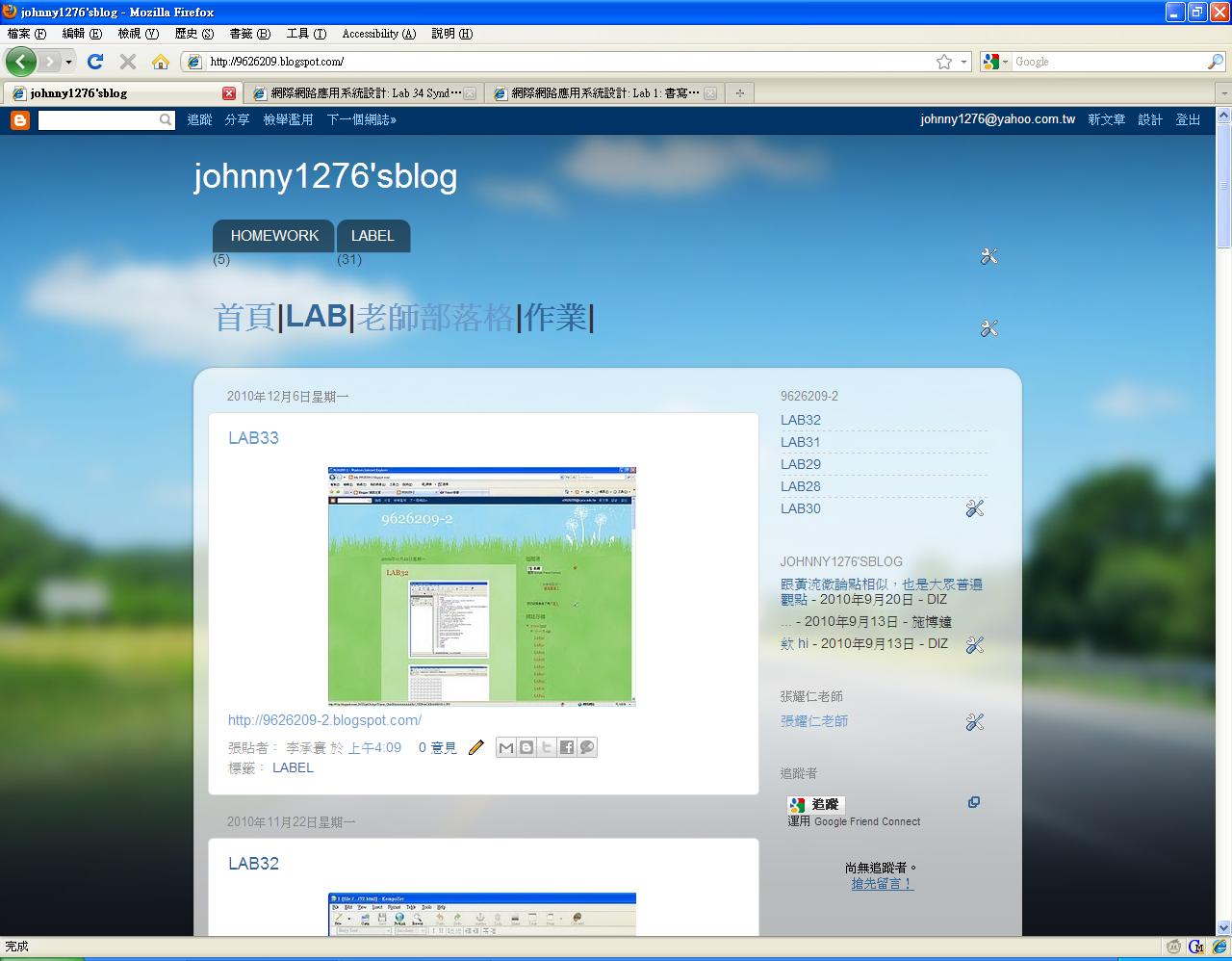Click the pencil edit post icon
1232x961 pixels.
click(x=475, y=748)
